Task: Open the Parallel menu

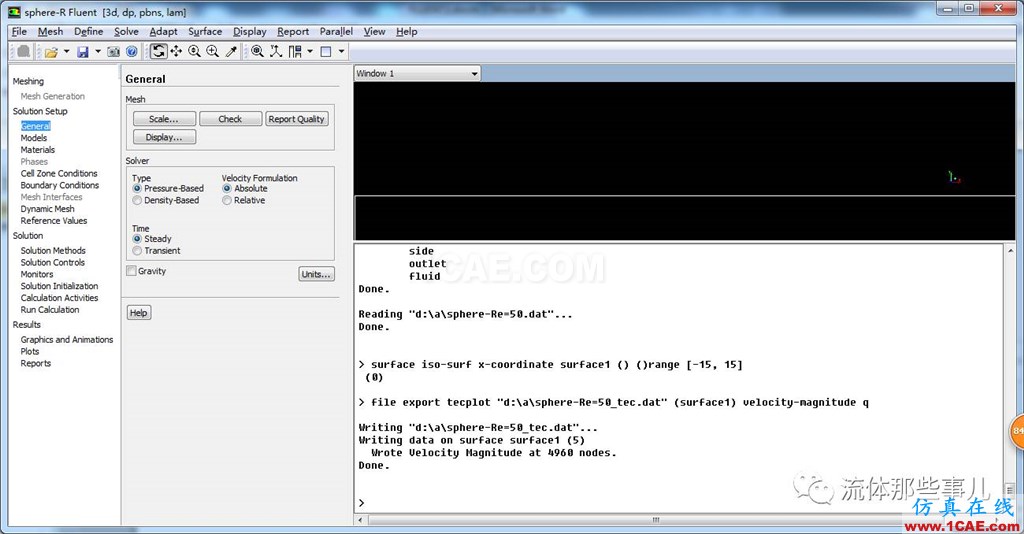Action: (x=336, y=31)
